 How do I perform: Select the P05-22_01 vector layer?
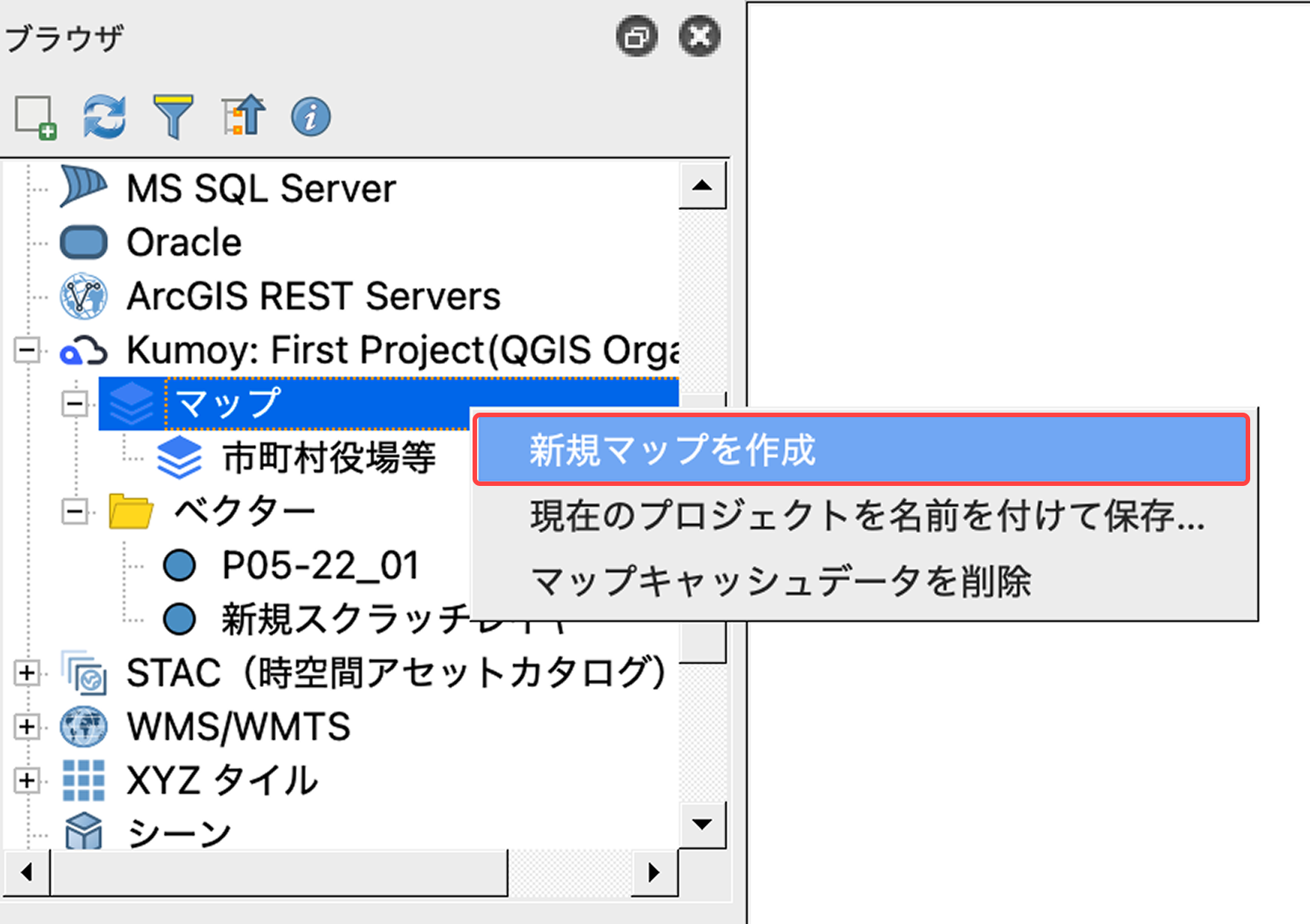click(319, 566)
